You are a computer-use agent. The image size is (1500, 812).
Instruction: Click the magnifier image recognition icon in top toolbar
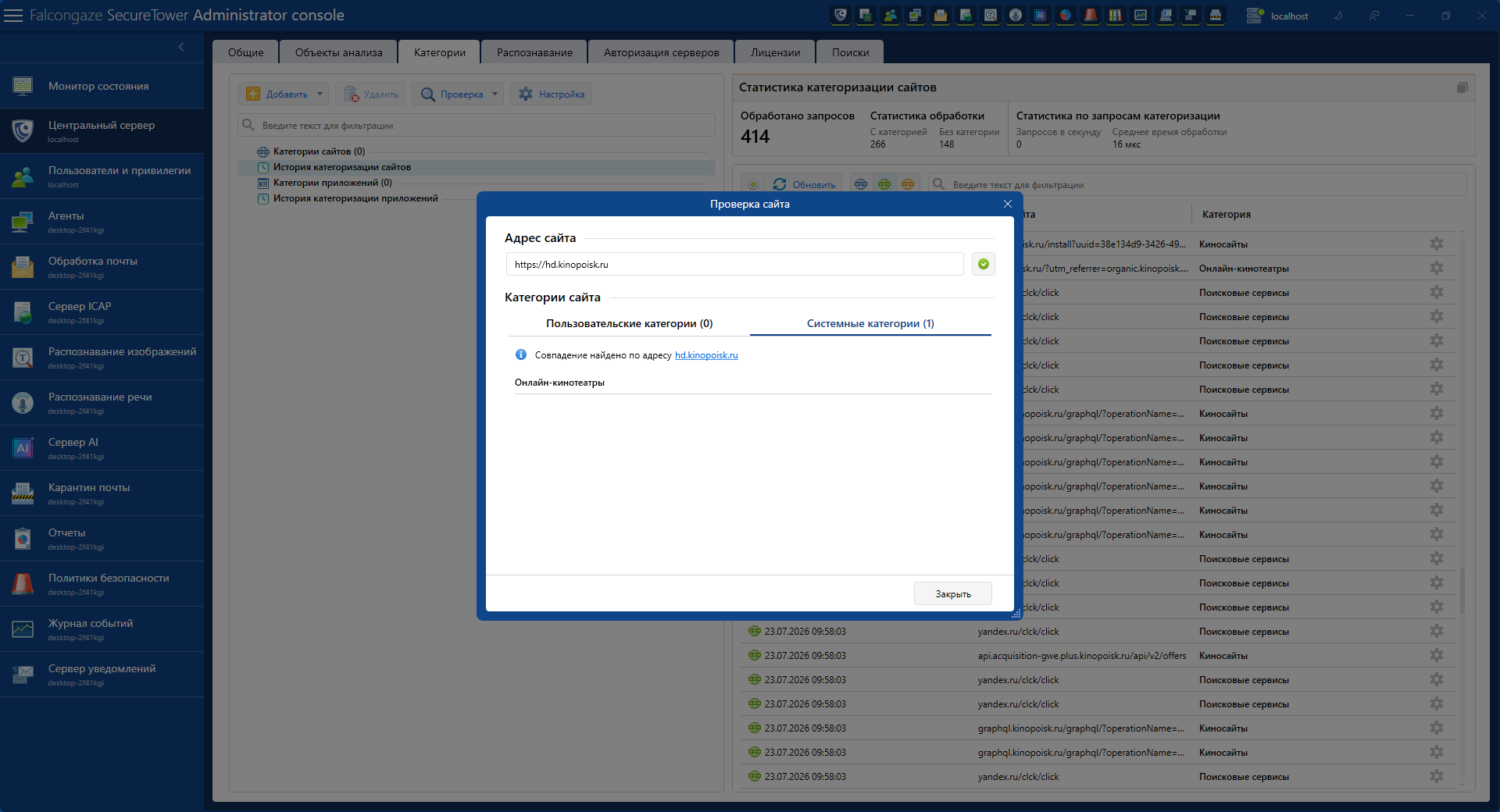[x=991, y=16]
